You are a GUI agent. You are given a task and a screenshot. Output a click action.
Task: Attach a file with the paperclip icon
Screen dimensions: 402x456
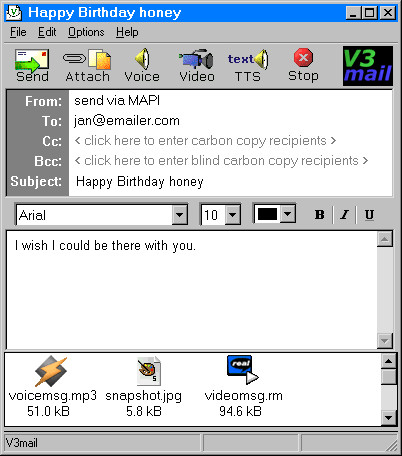[87, 65]
